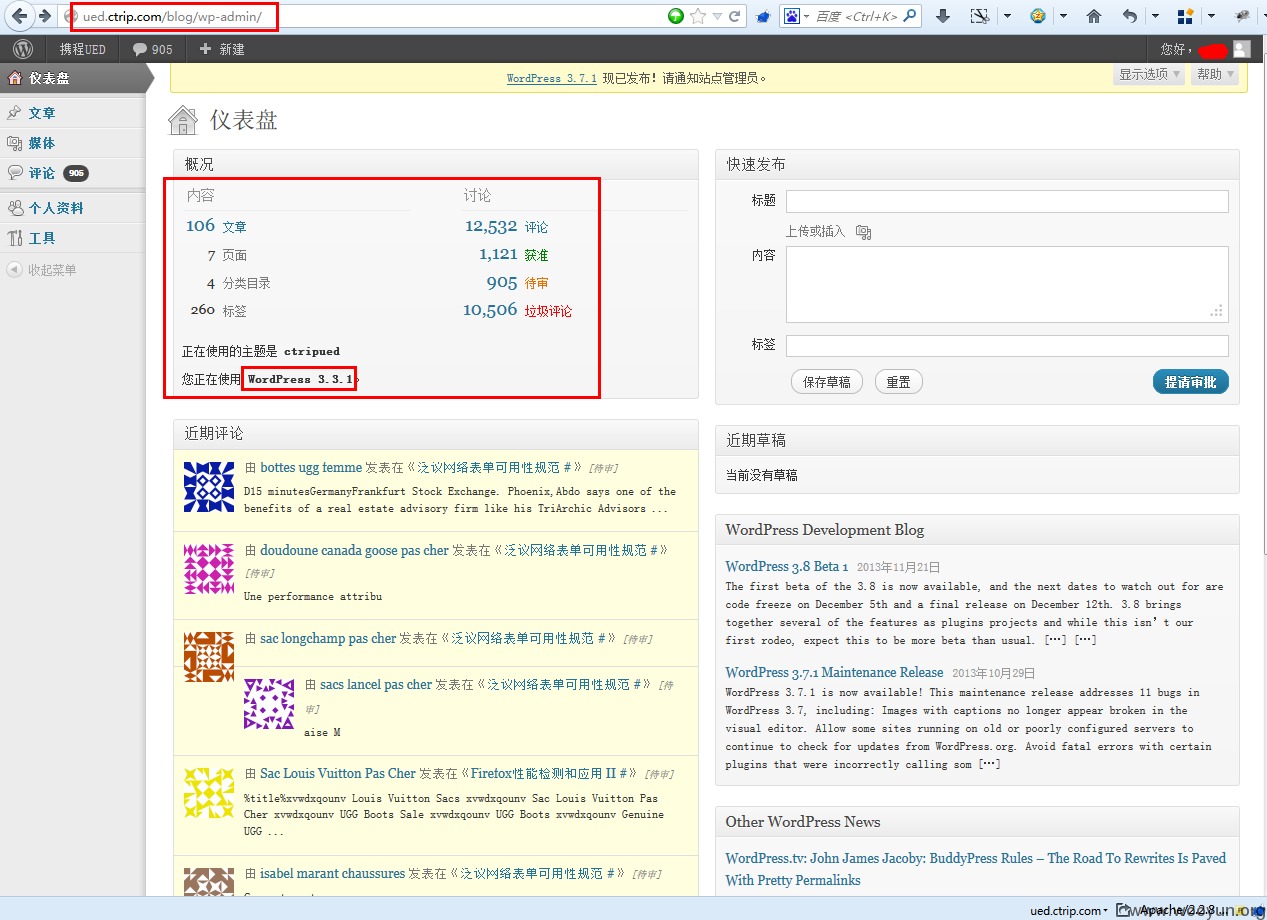Click the undo arrow toolbar icon
This screenshot has height=920, width=1267.
point(1129,16)
